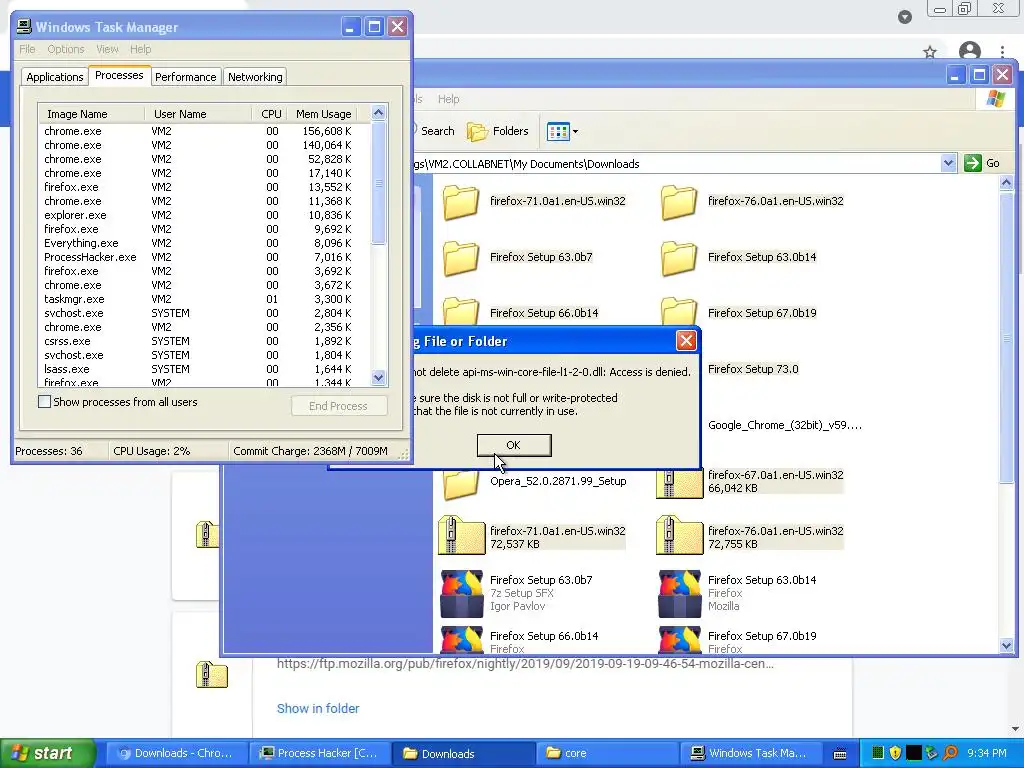
Task: Click the Explorer address path field
Action: point(676,164)
